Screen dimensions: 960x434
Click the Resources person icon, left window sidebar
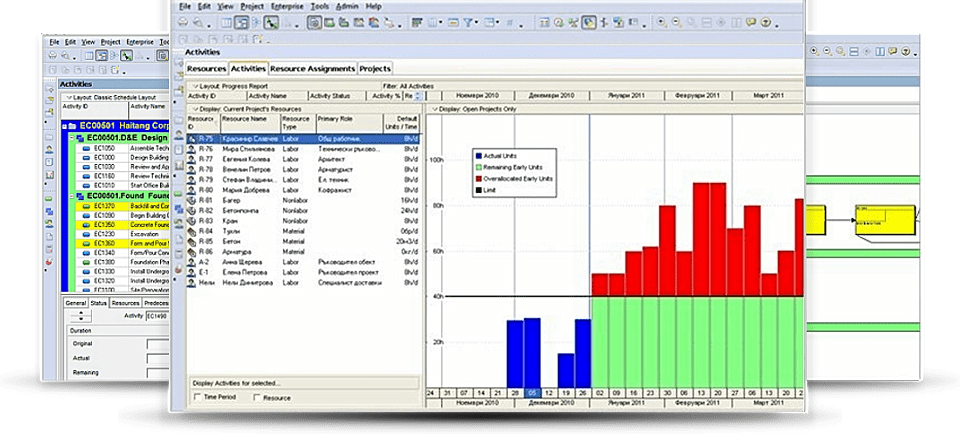[49, 149]
